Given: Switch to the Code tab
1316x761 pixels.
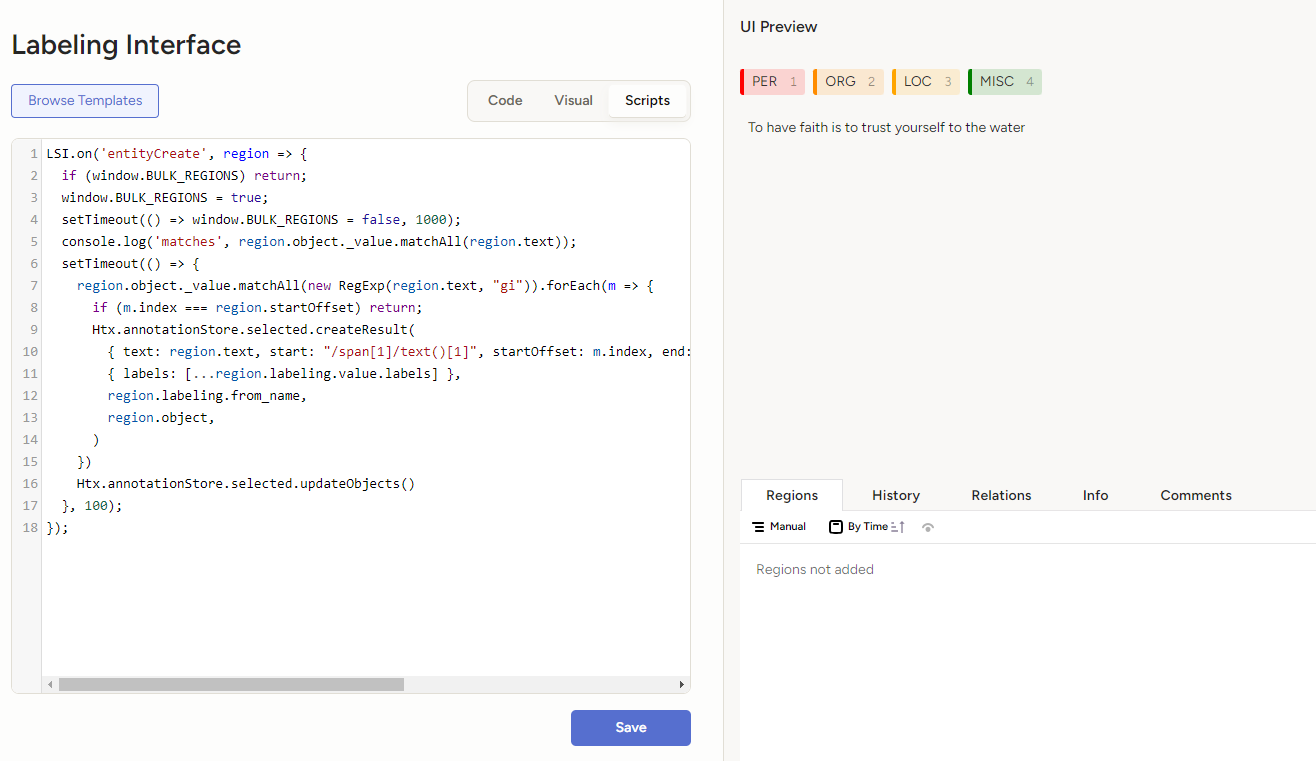Looking at the screenshot, I should pyautogui.click(x=505, y=100).
